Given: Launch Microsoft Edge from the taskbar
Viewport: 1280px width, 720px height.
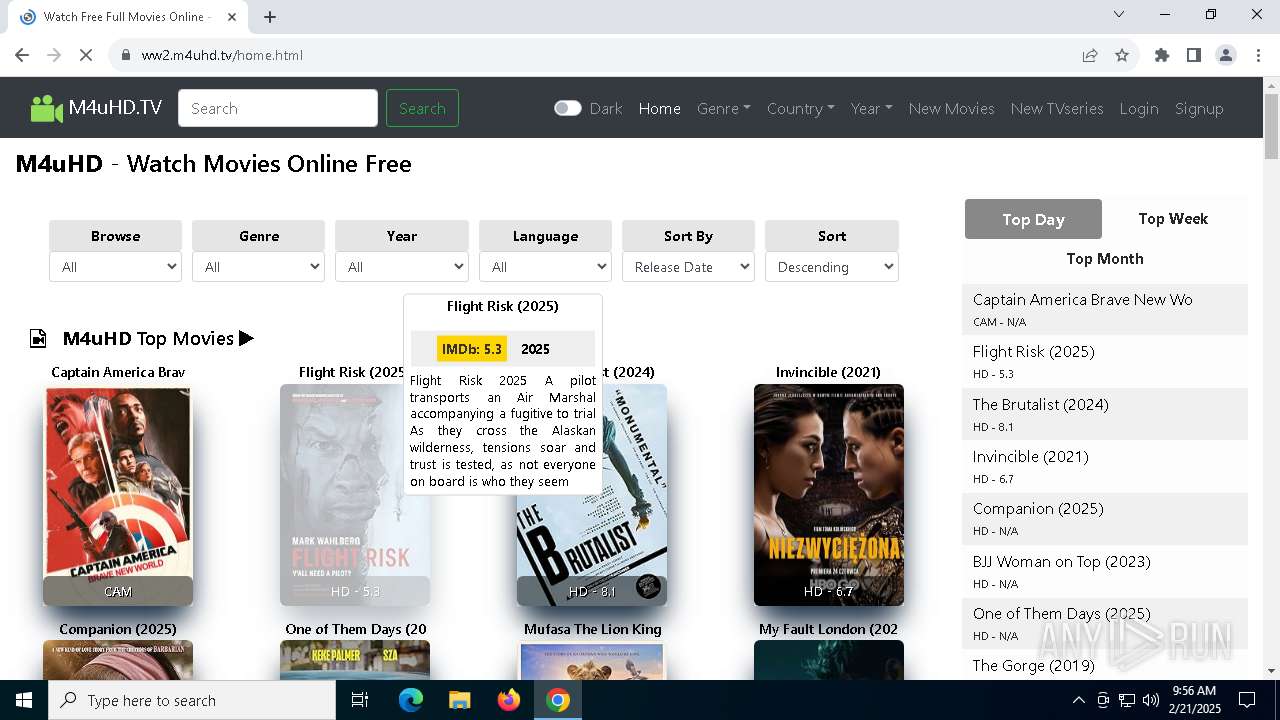Looking at the screenshot, I should [411, 700].
